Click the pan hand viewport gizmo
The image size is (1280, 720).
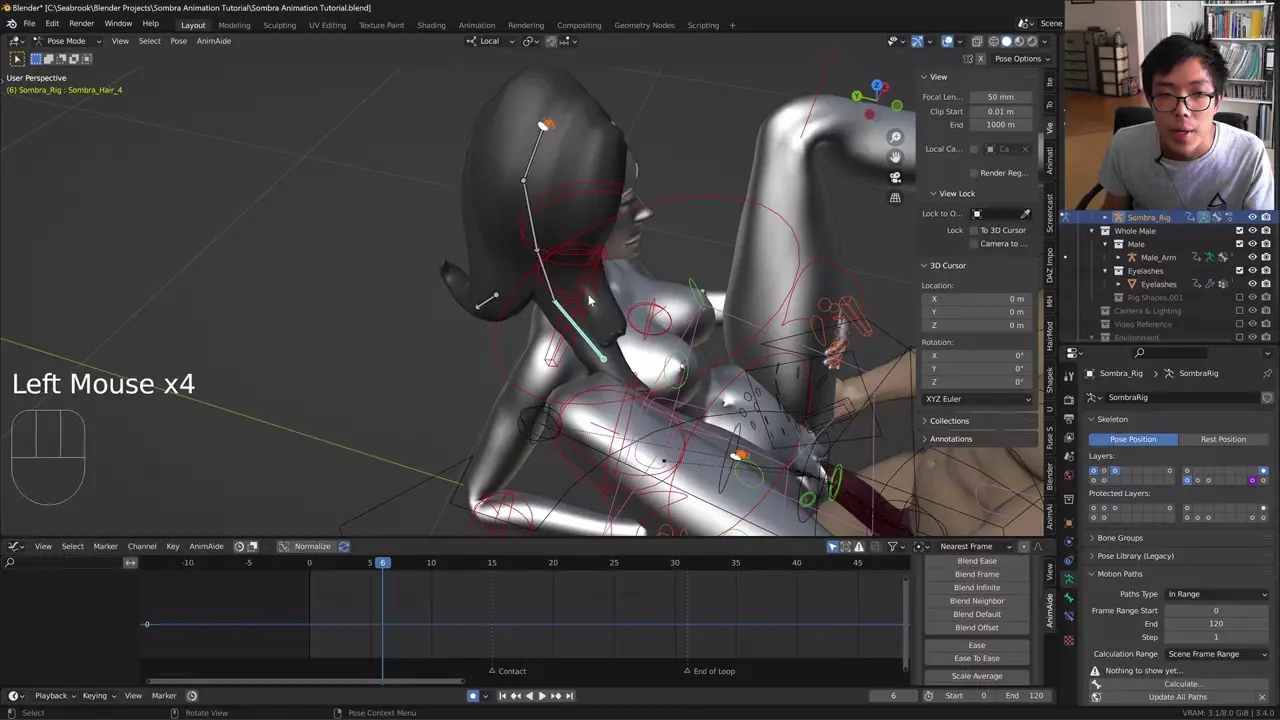[896, 157]
